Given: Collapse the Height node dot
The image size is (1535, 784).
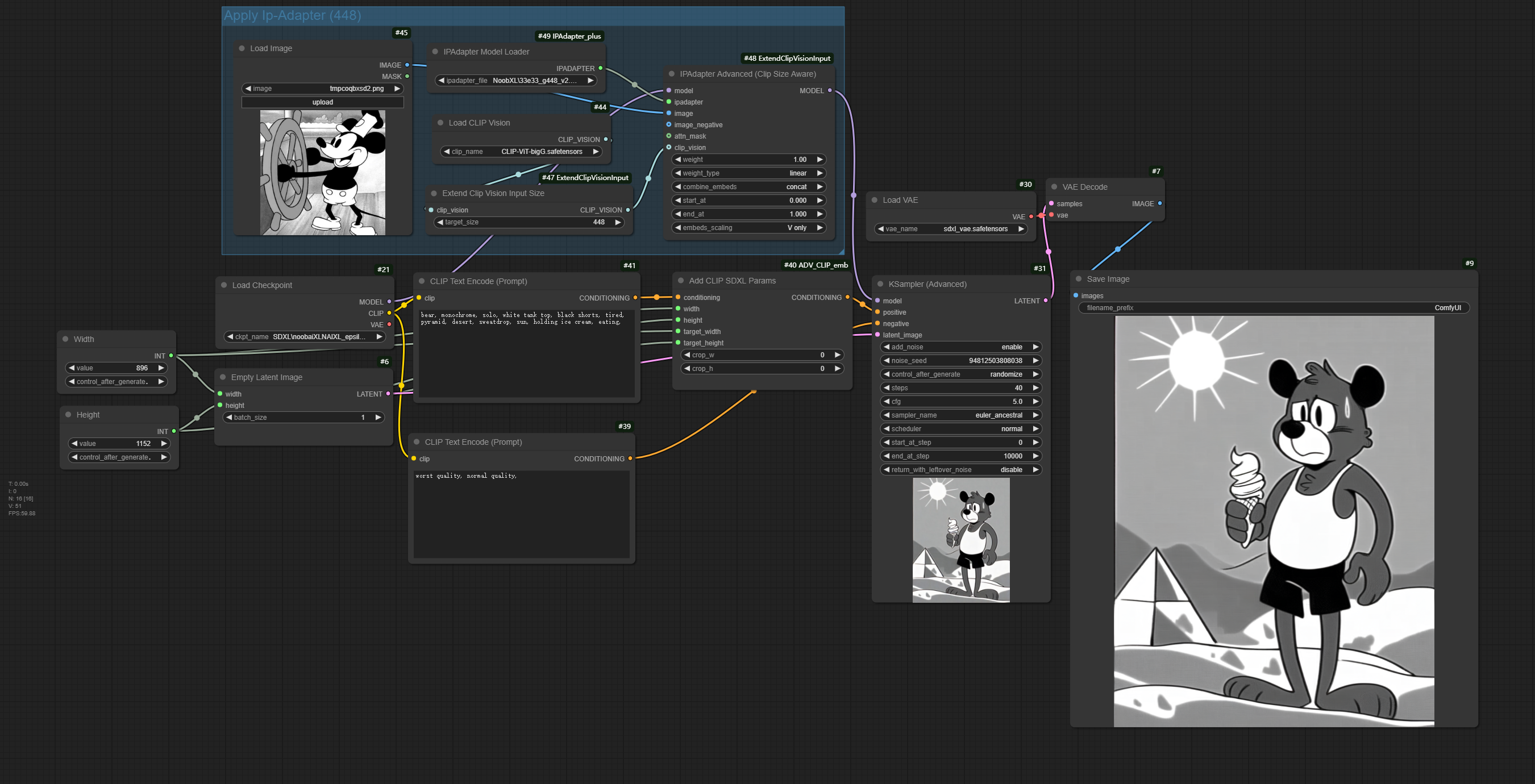Looking at the screenshot, I should click(x=68, y=415).
